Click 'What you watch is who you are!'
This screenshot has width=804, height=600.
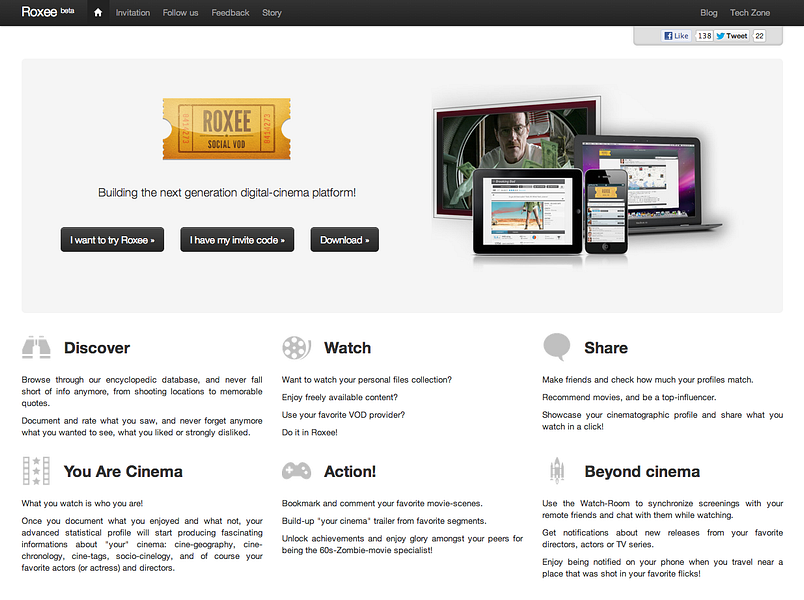tap(82, 503)
